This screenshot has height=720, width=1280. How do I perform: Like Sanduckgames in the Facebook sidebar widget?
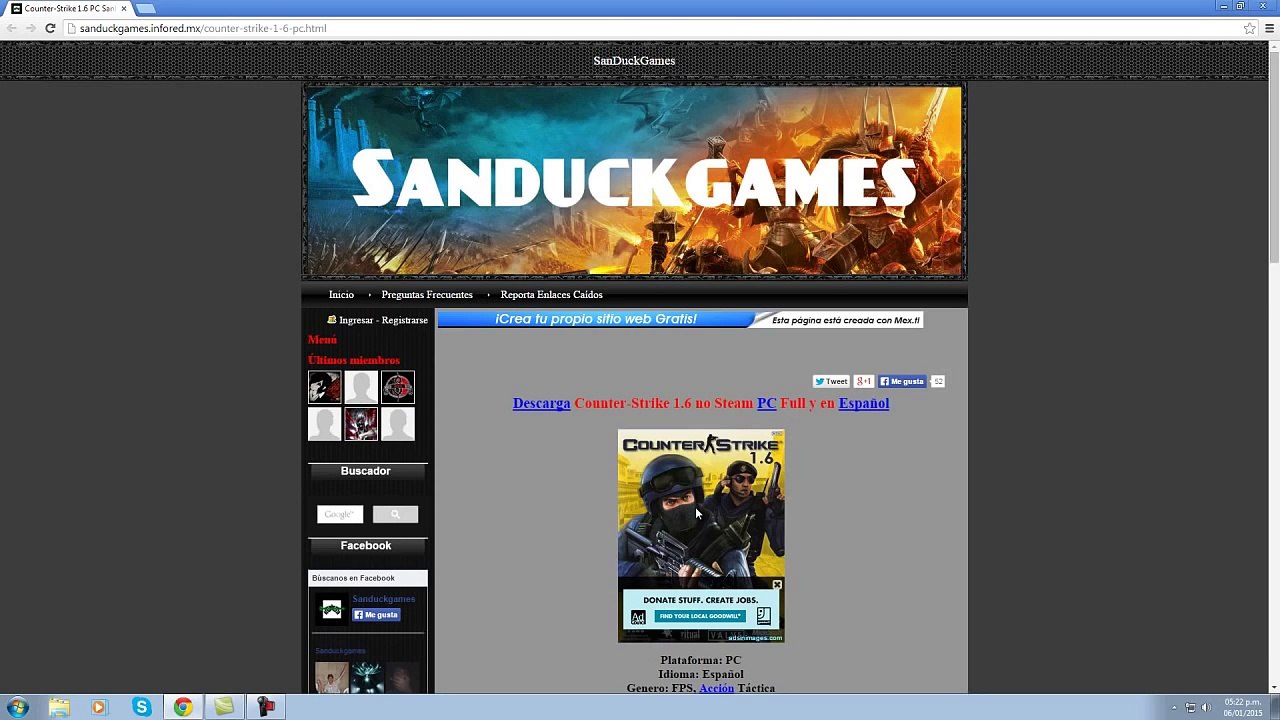tap(376, 615)
